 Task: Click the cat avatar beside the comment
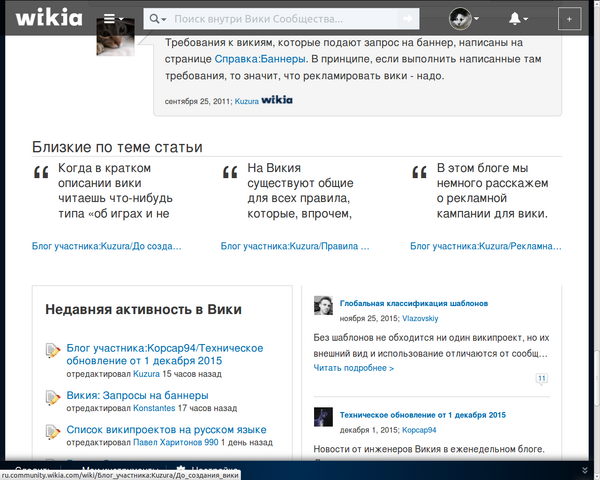click(116, 37)
